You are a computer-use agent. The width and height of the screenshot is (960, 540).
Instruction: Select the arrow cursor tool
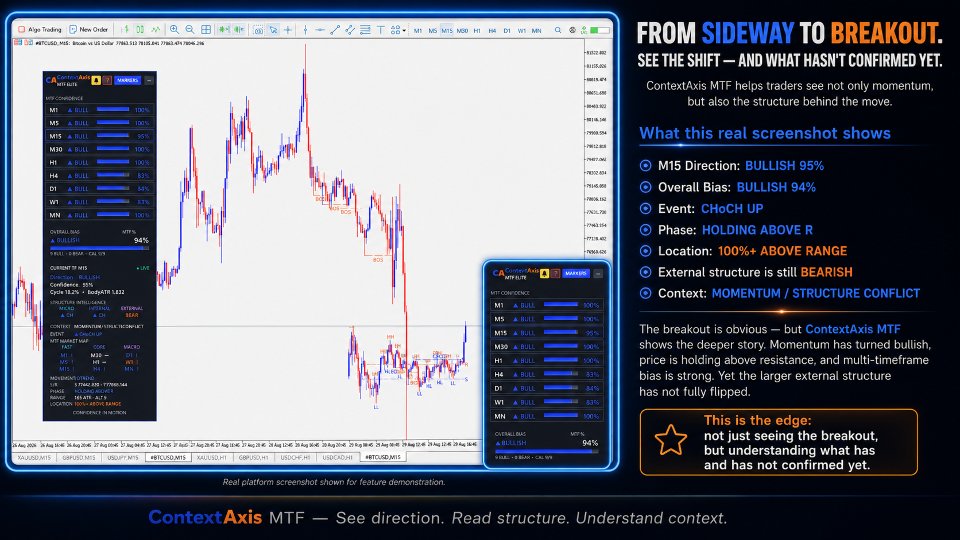(x=274, y=29)
